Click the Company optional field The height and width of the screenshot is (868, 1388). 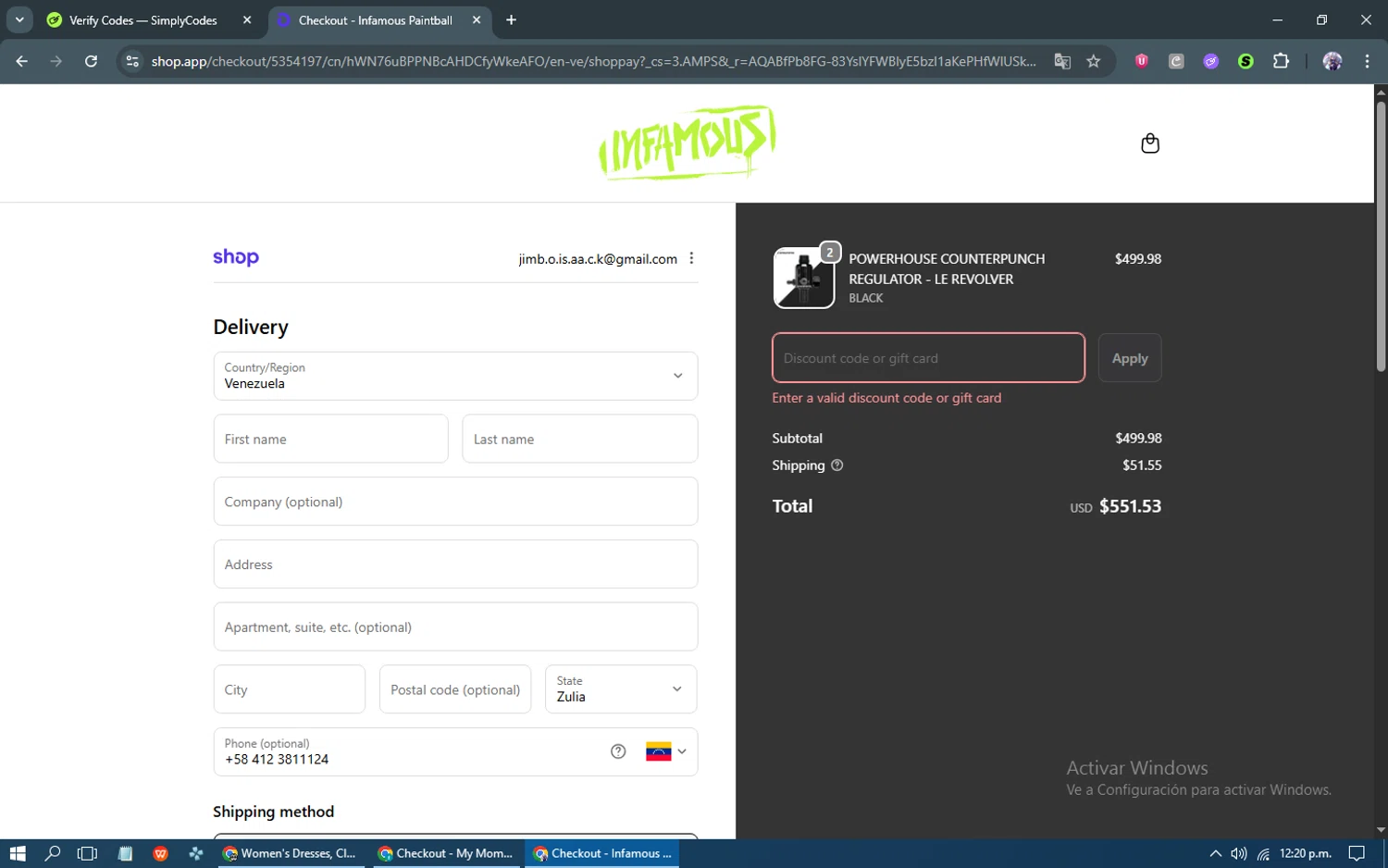pos(455,502)
